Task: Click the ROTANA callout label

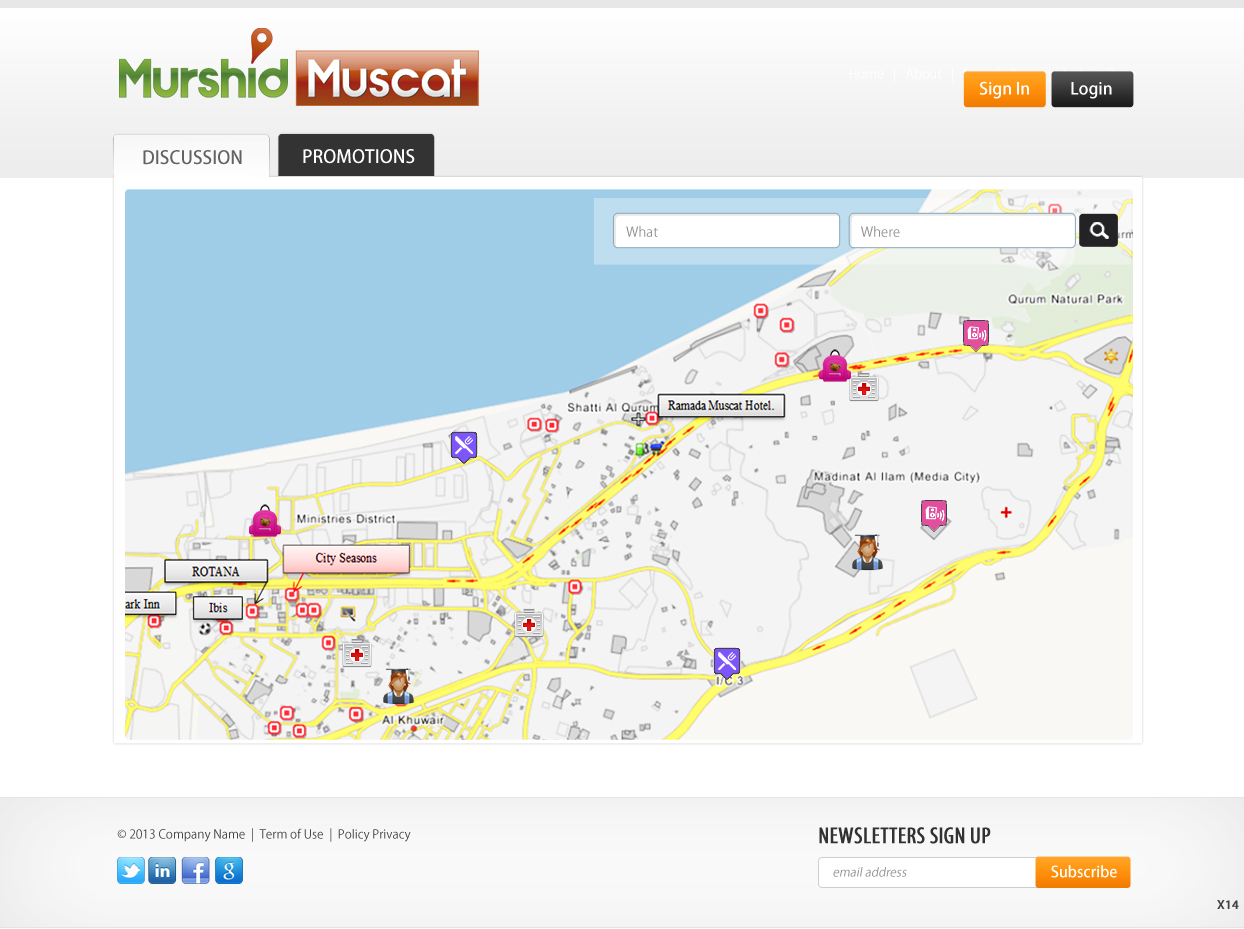Action: (x=216, y=572)
